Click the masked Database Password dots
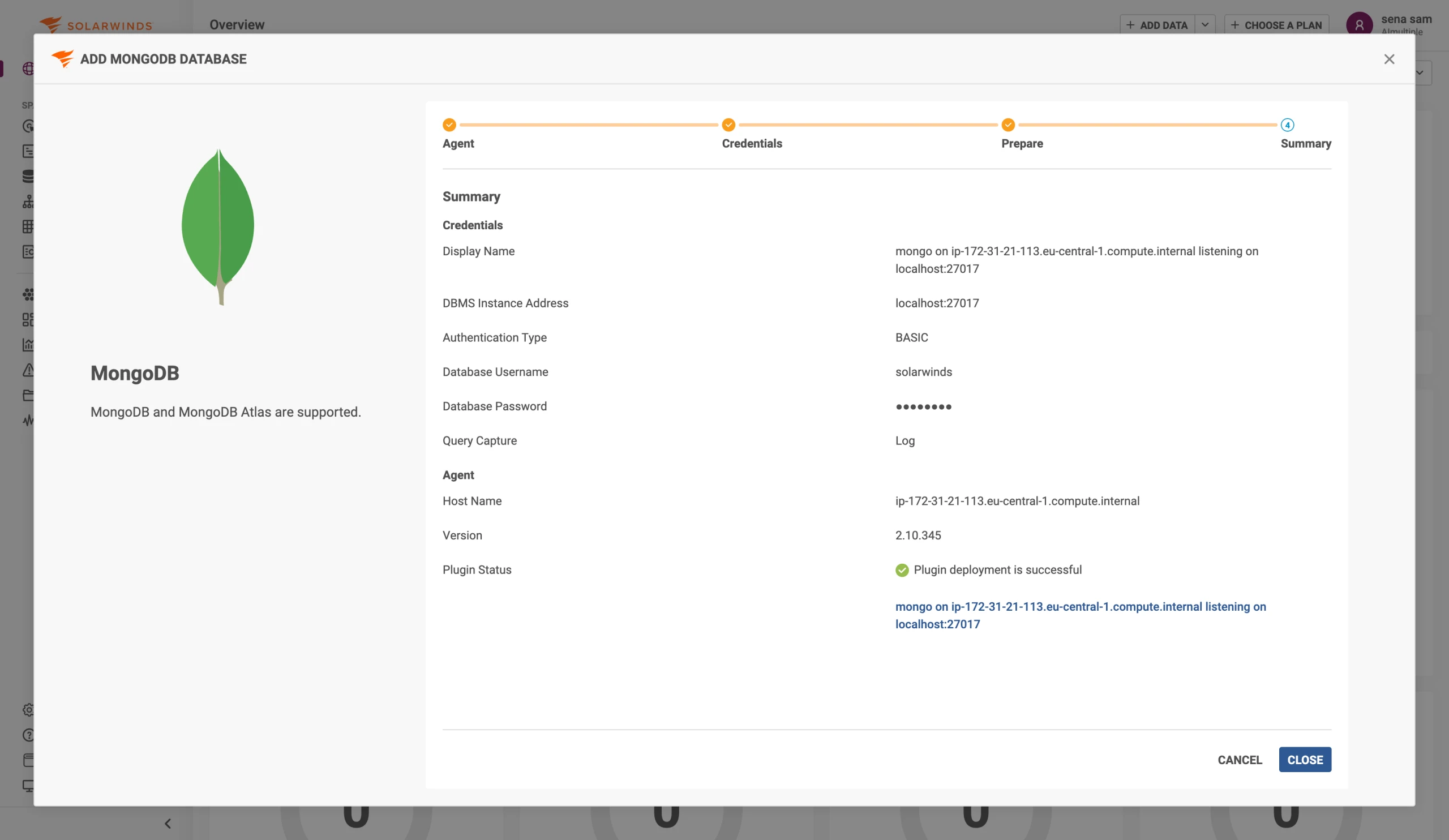Viewport: 1449px width, 840px height. click(923, 406)
